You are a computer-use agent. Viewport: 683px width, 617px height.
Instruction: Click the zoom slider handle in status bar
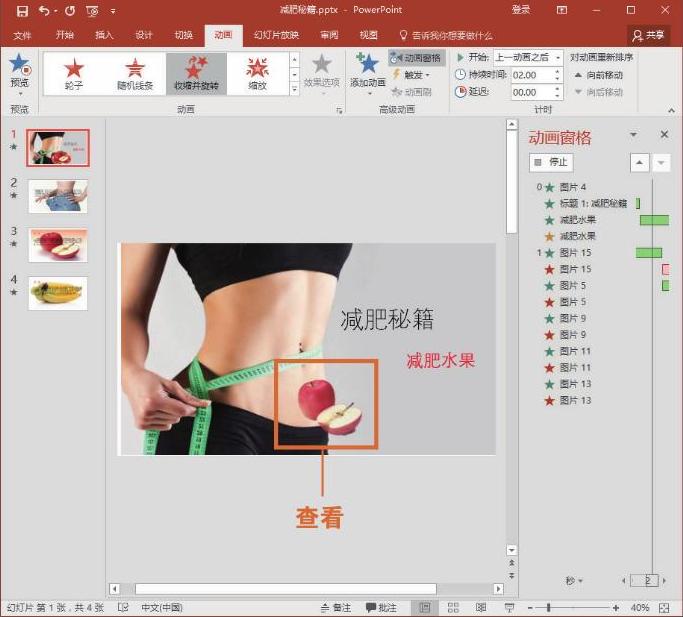[548, 607]
